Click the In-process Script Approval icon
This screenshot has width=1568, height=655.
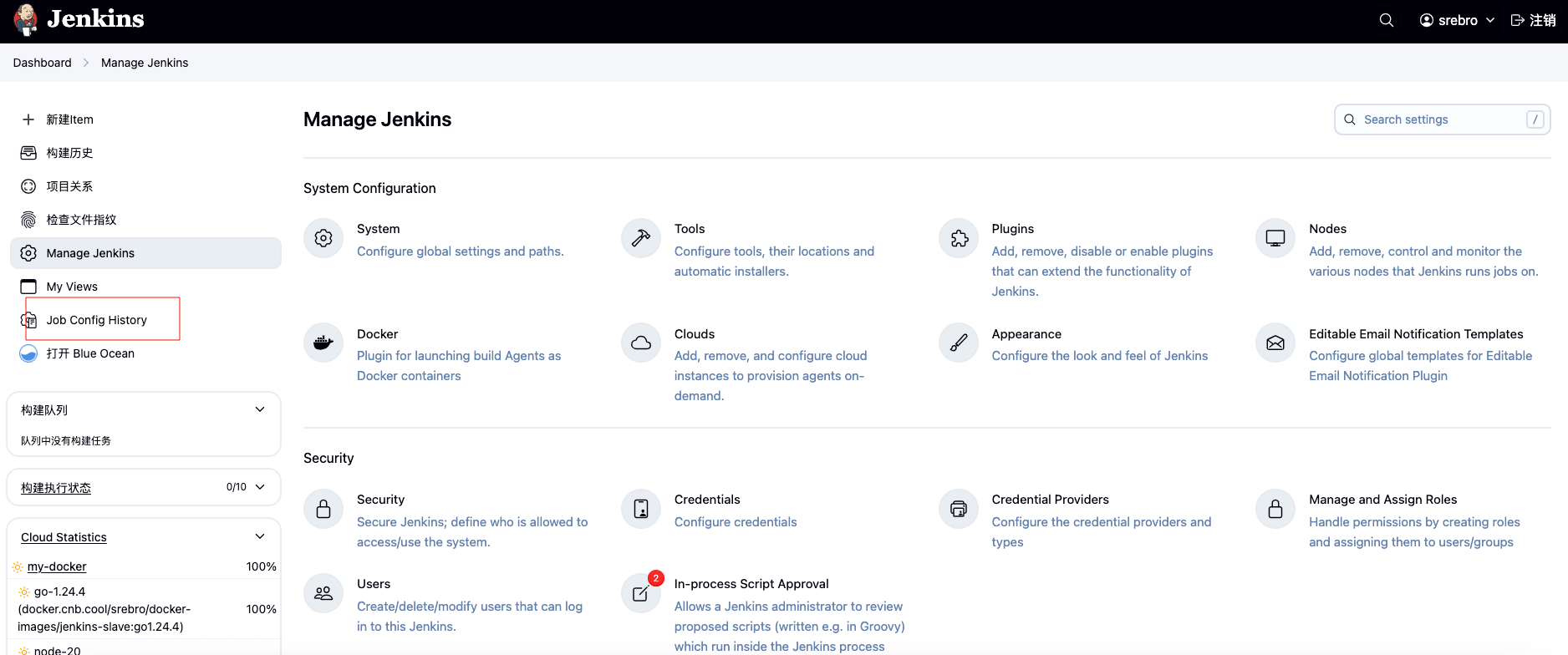point(641,593)
